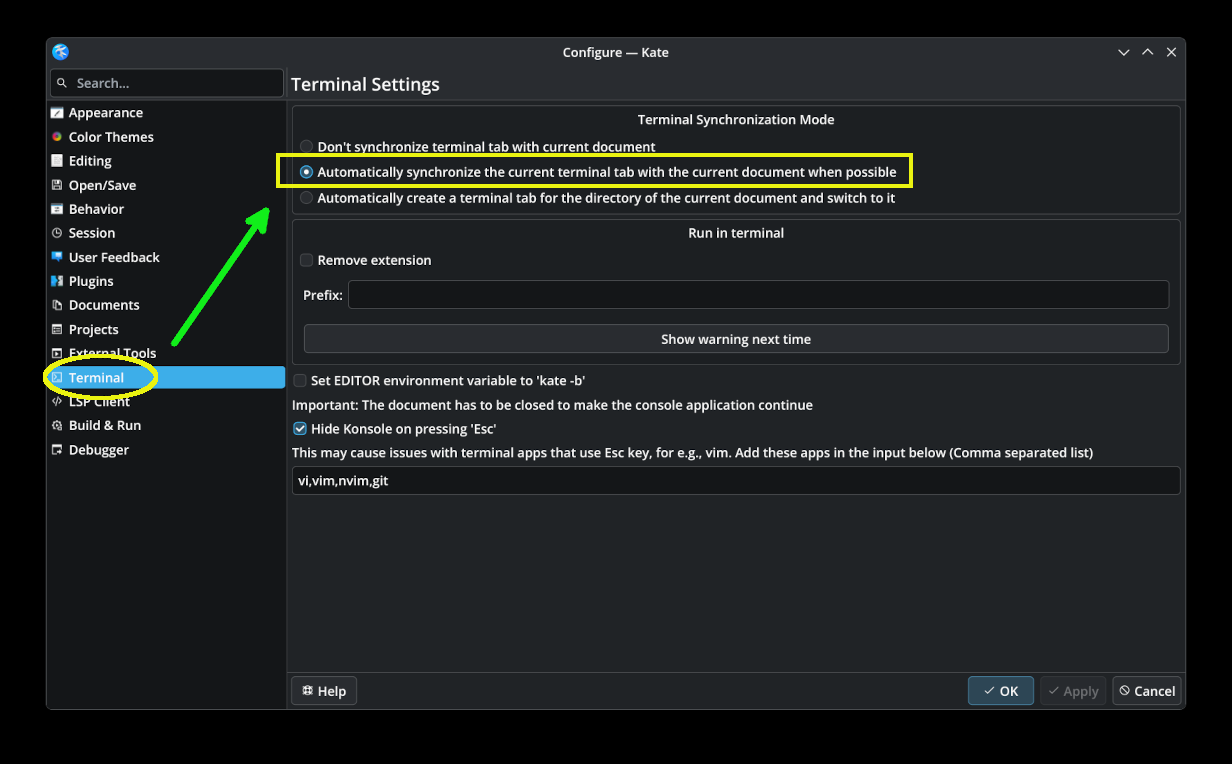Confirm settings with the OK button
Screen dimensions: 1232x764
(1001, 691)
